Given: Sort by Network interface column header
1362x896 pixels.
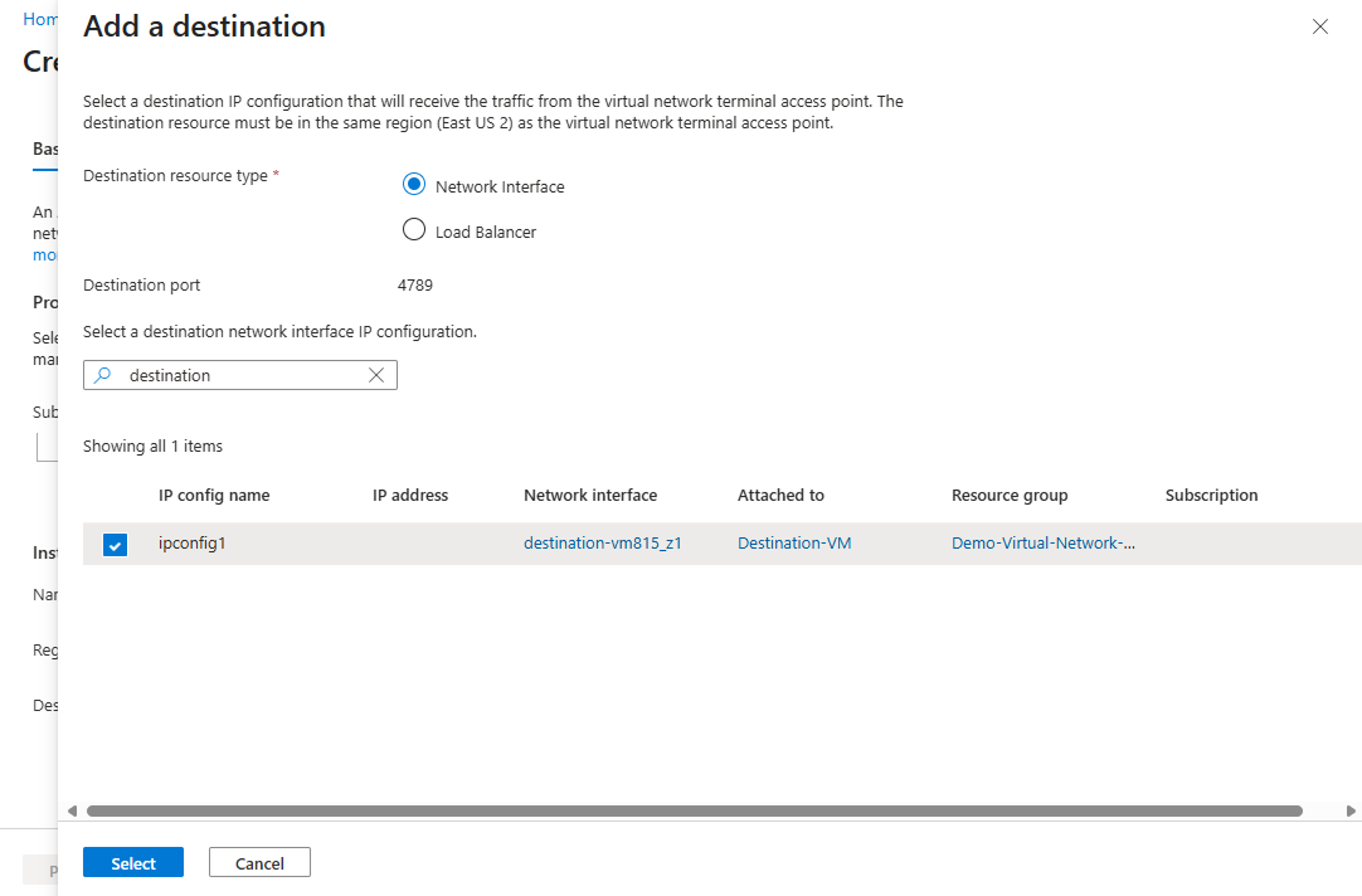Looking at the screenshot, I should point(590,495).
